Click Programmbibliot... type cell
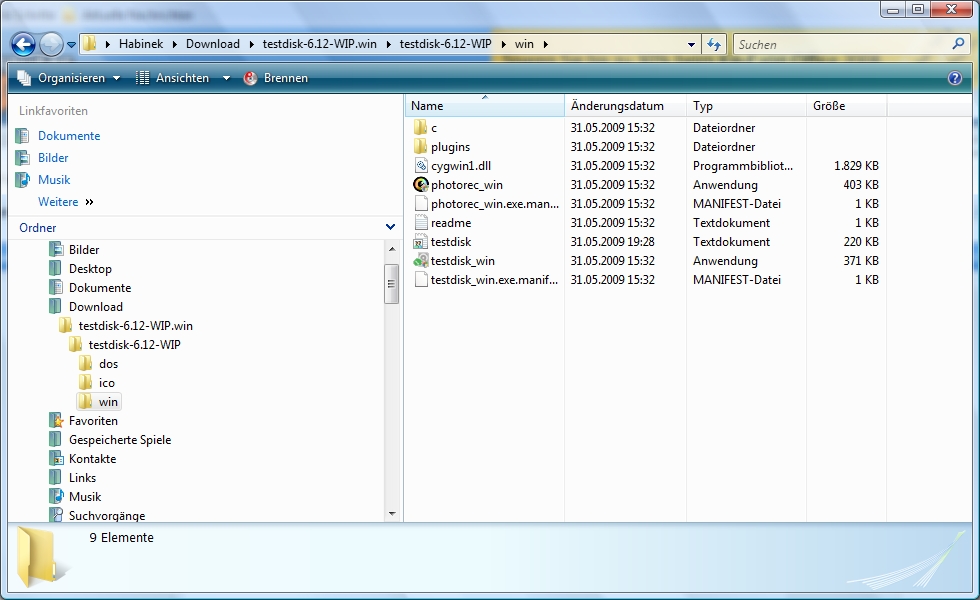Image resolution: width=980 pixels, height=600 pixels. 742,166
